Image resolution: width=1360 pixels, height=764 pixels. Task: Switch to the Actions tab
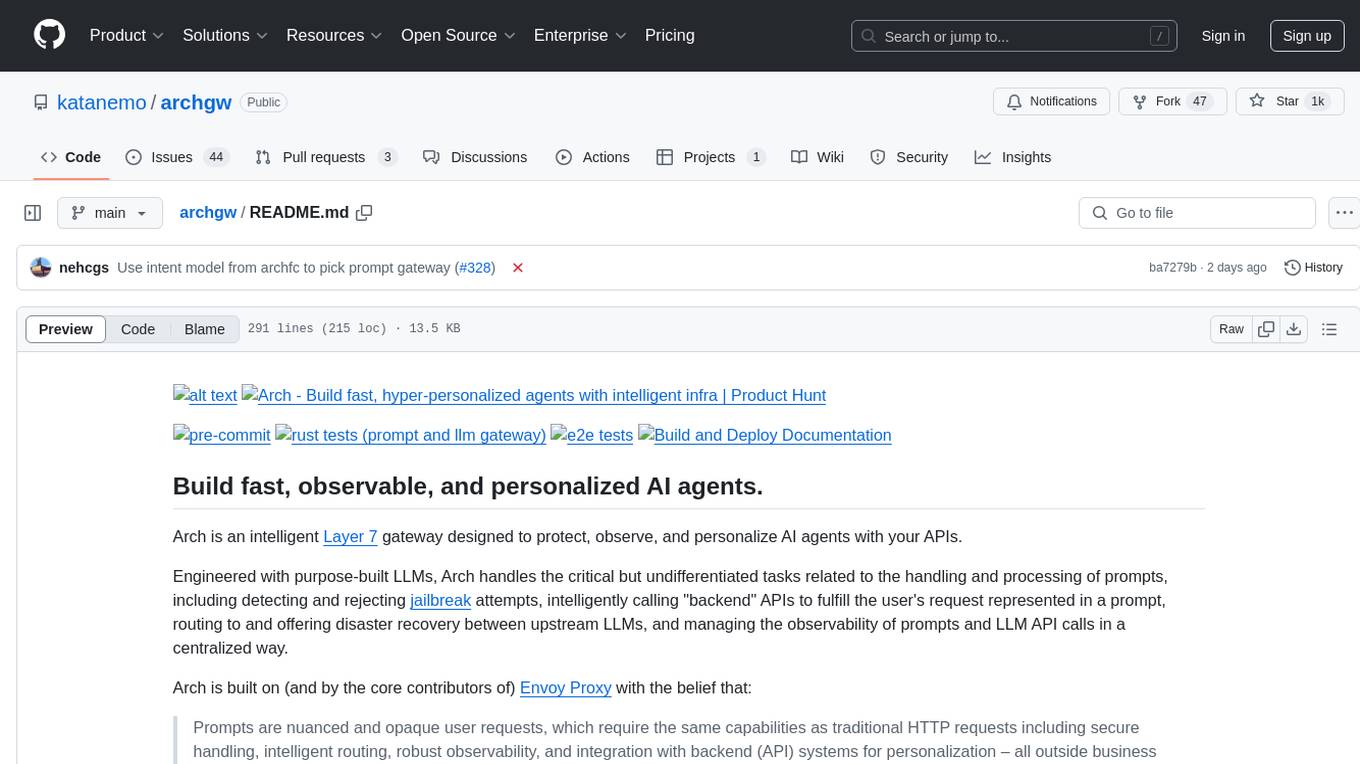tap(592, 157)
